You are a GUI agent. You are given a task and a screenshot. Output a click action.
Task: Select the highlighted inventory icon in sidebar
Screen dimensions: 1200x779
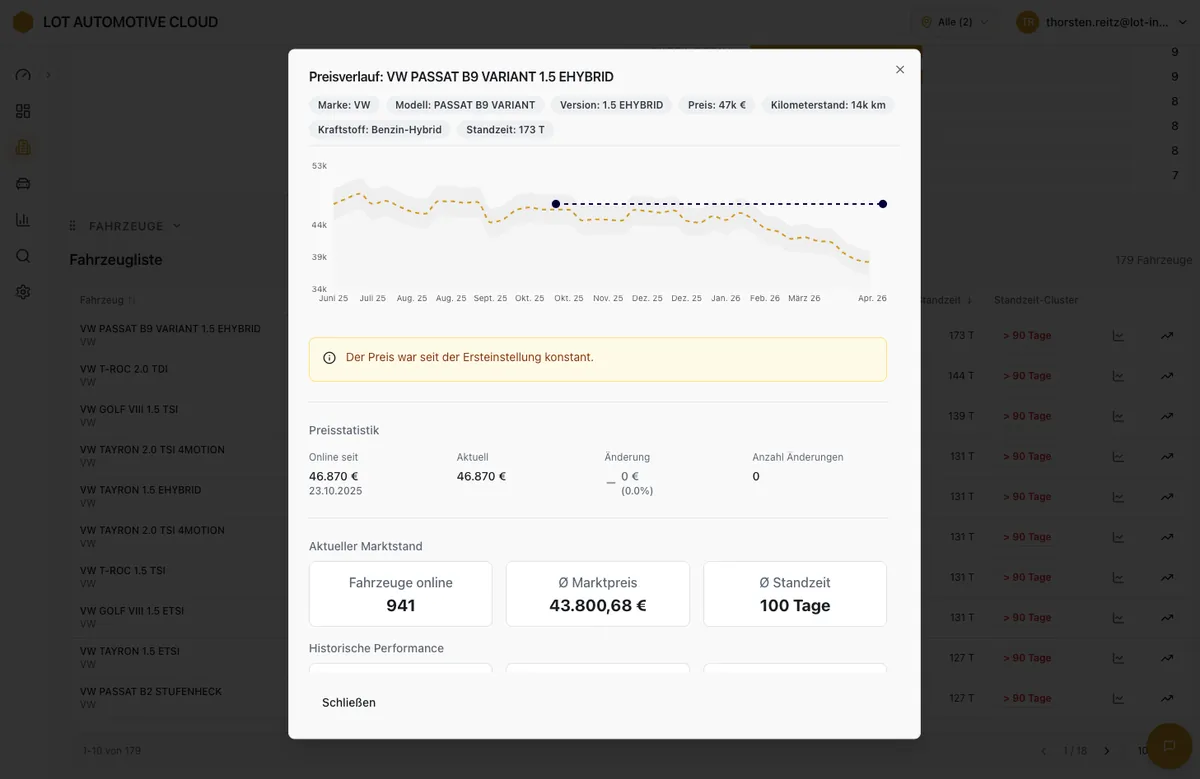click(x=23, y=147)
